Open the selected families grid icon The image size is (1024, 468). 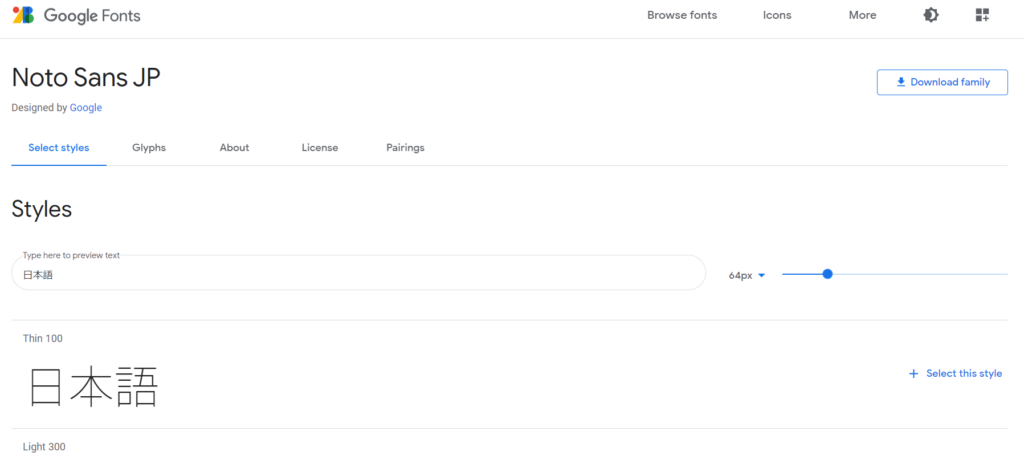(982, 15)
